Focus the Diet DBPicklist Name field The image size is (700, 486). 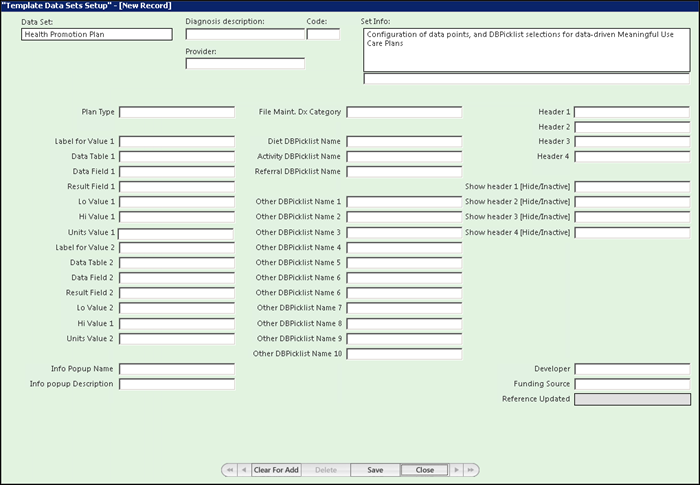[404, 141]
